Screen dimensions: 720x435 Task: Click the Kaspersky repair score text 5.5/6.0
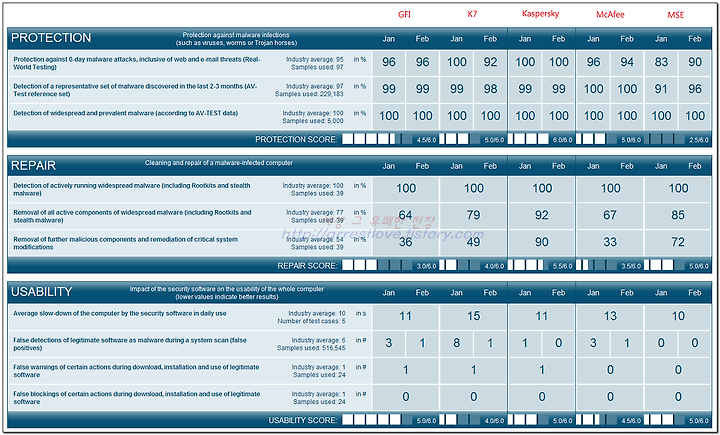[563, 266]
